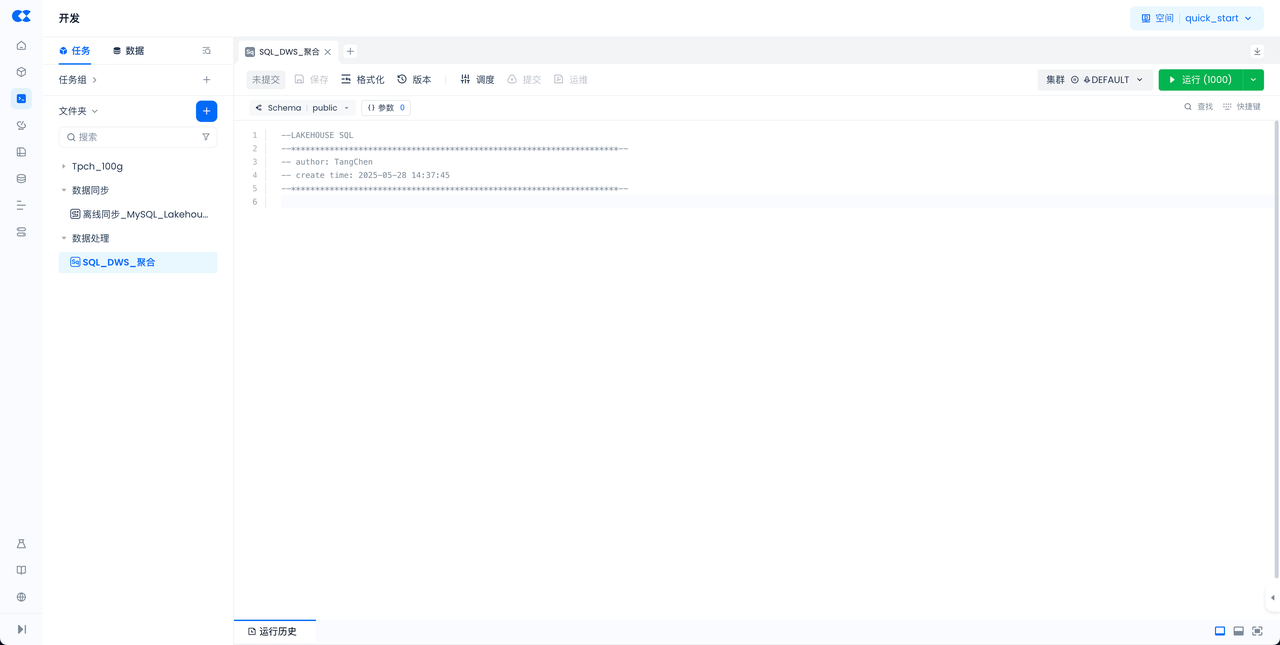Click the Find (查找) button
1280x645 pixels.
click(1198, 107)
